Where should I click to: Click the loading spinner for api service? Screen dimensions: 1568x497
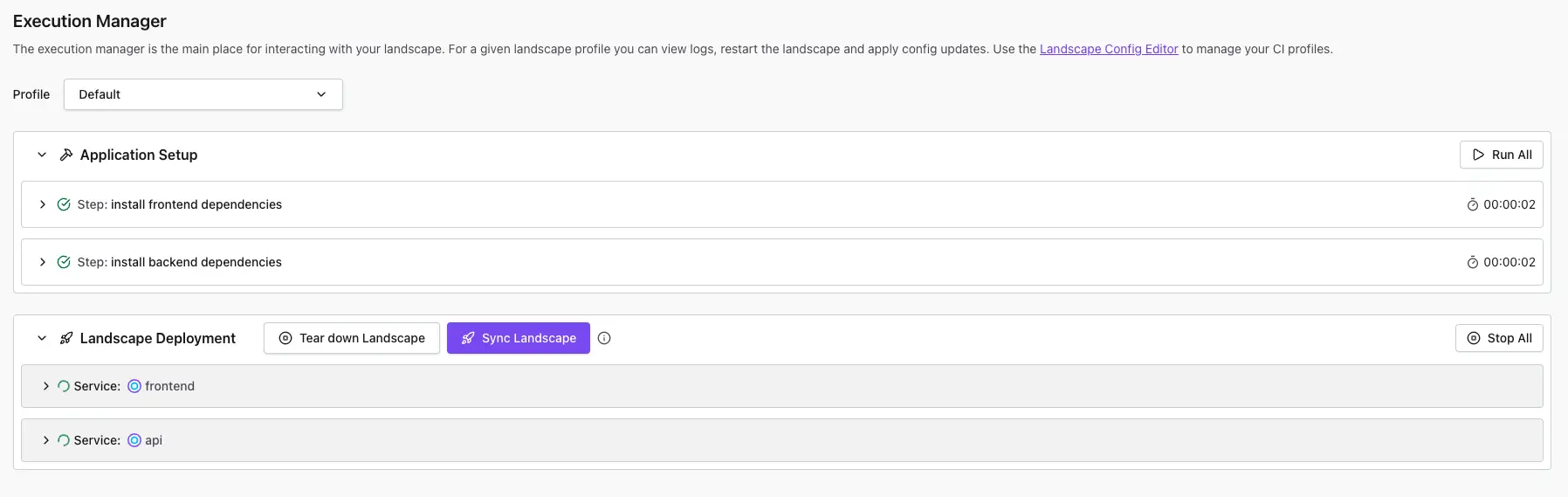click(64, 440)
